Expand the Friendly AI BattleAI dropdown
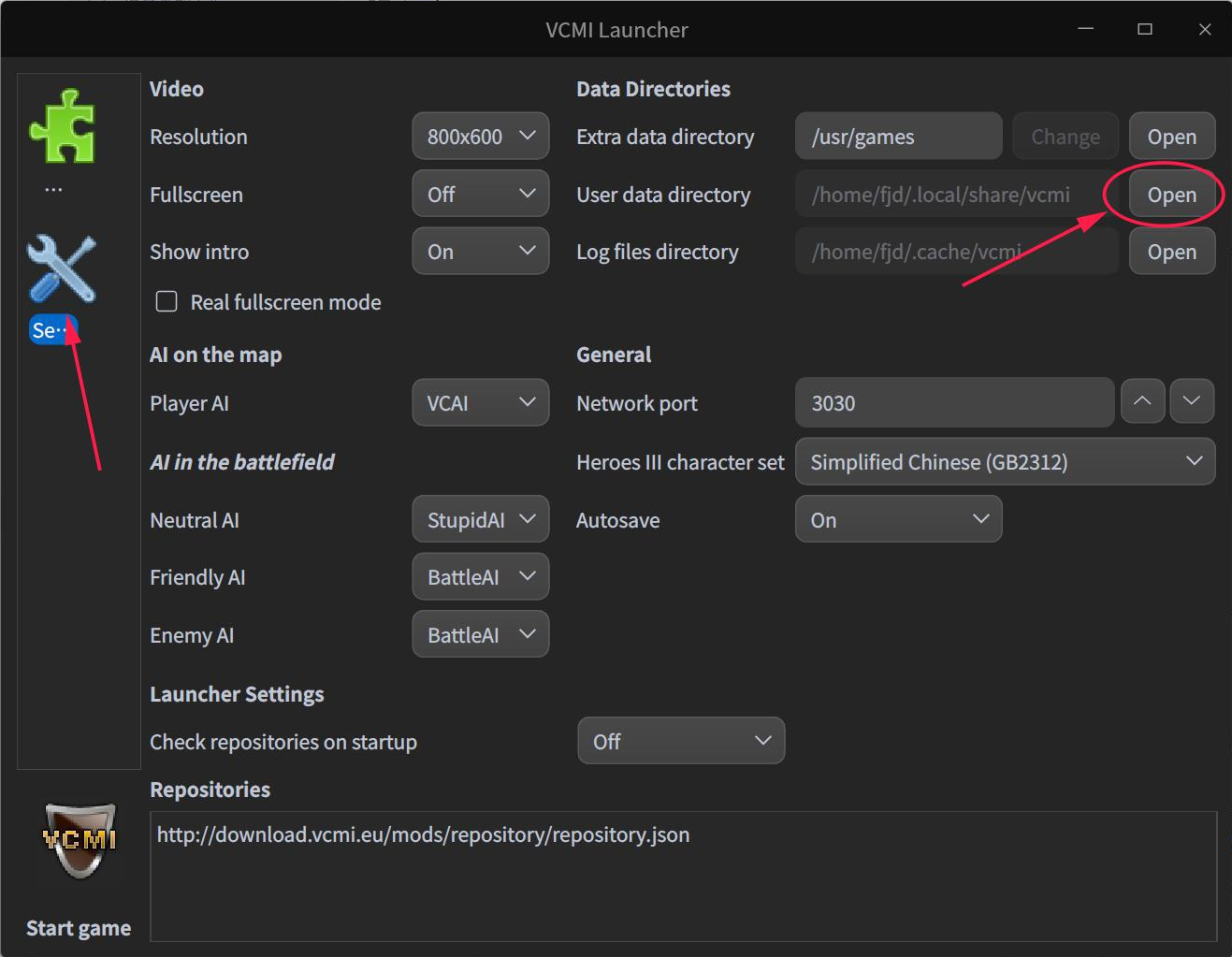Image resolution: width=1232 pixels, height=957 pixels. (481, 577)
